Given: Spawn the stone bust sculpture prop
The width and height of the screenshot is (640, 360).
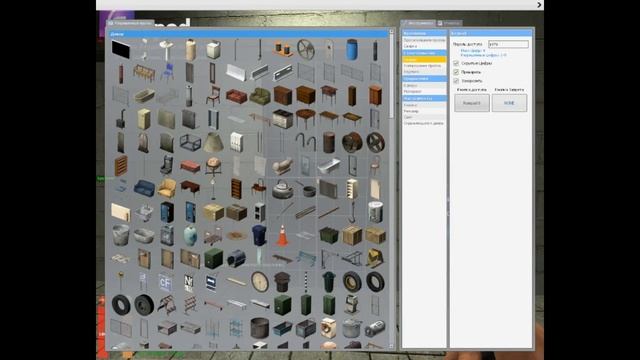Looking at the screenshot, I should point(282,166).
